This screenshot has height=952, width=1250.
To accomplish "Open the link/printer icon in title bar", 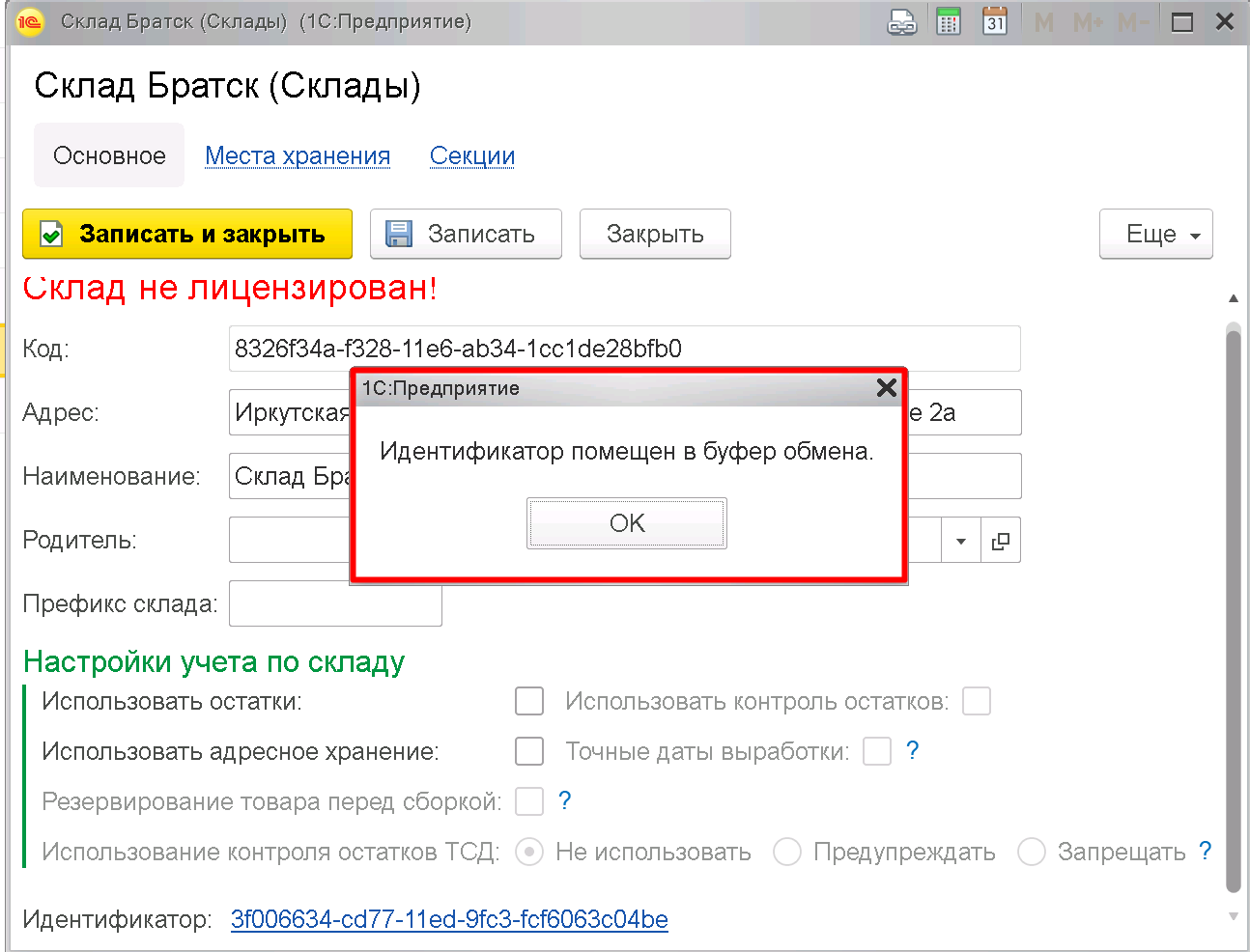I will [902, 21].
